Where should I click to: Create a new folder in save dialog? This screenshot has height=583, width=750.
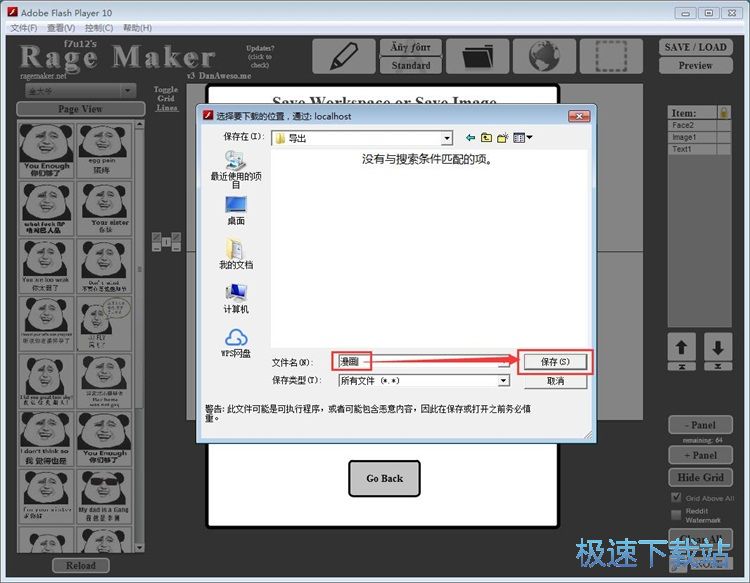502,138
